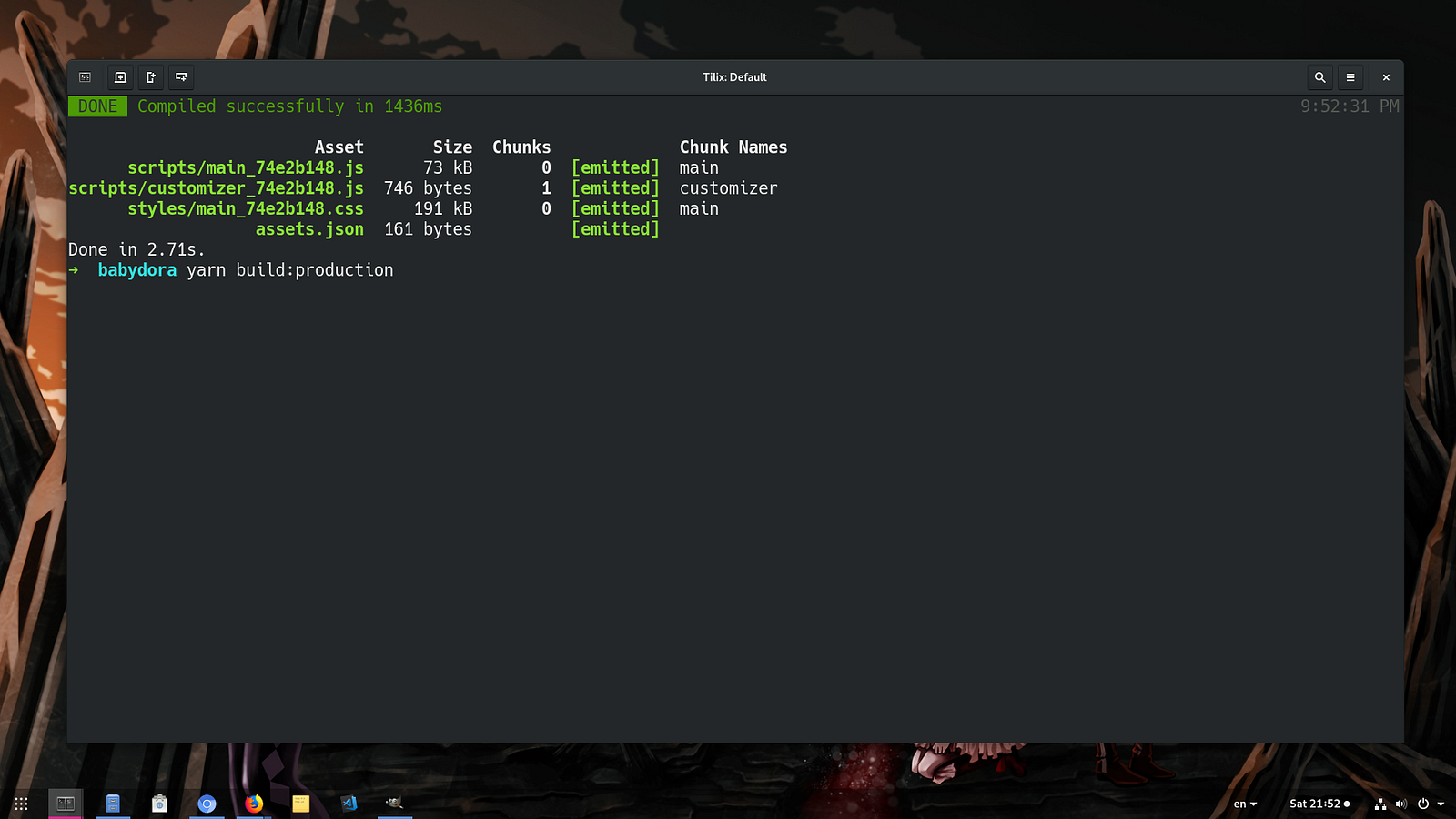The height and width of the screenshot is (819, 1456).
Task: Click the babydora prompt directory
Action: (137, 270)
